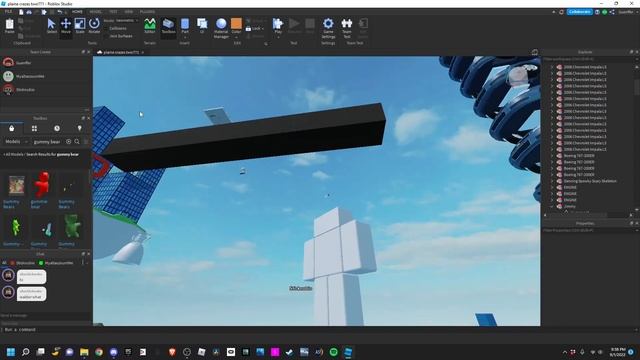Viewport: 640px width, 360px height.
Task: Switch to the MODEL ribbon tab
Action: [x=96, y=12]
